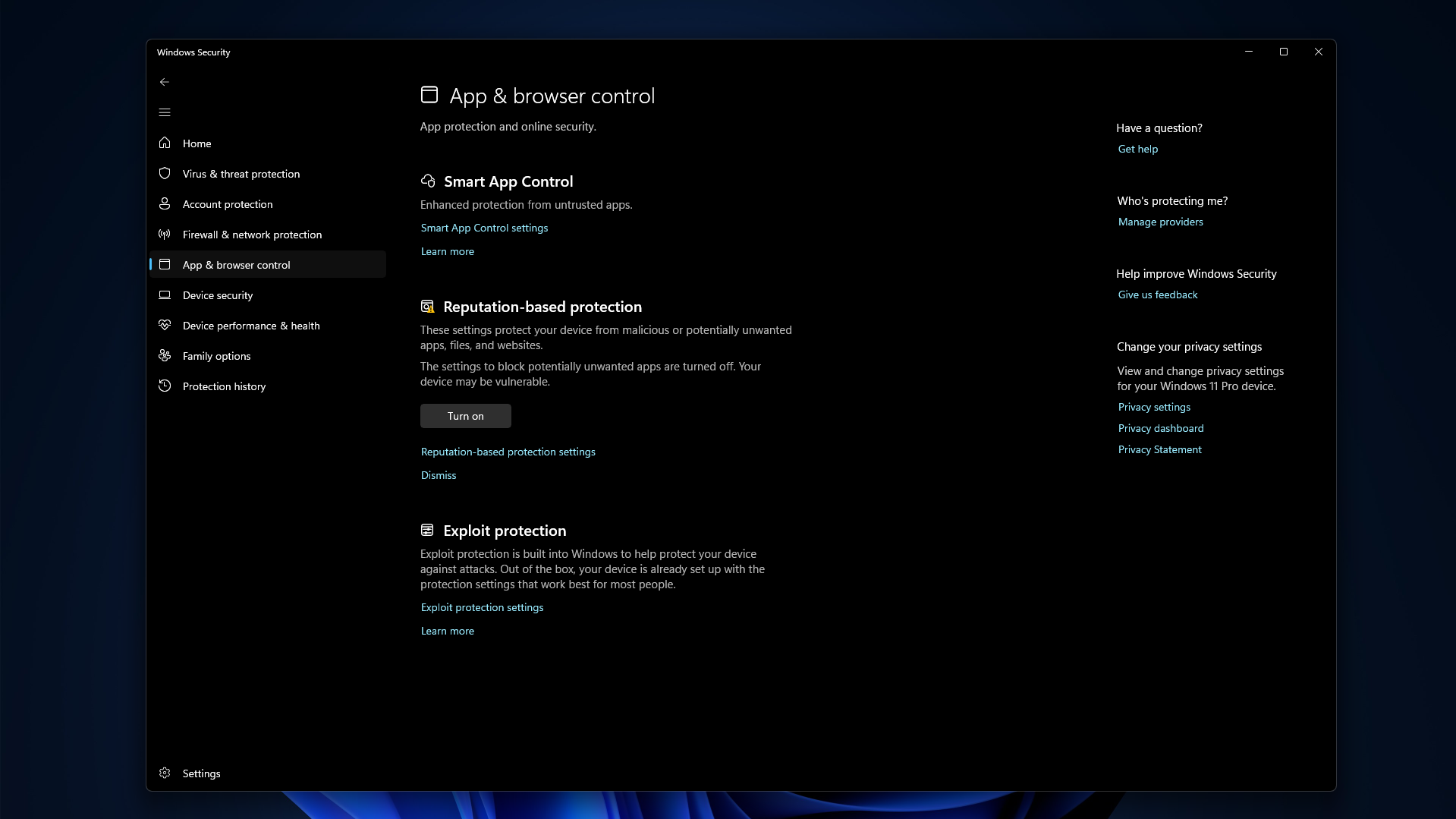Click the Device security laptop icon
Screen dimensions: 1456x819
(165, 295)
